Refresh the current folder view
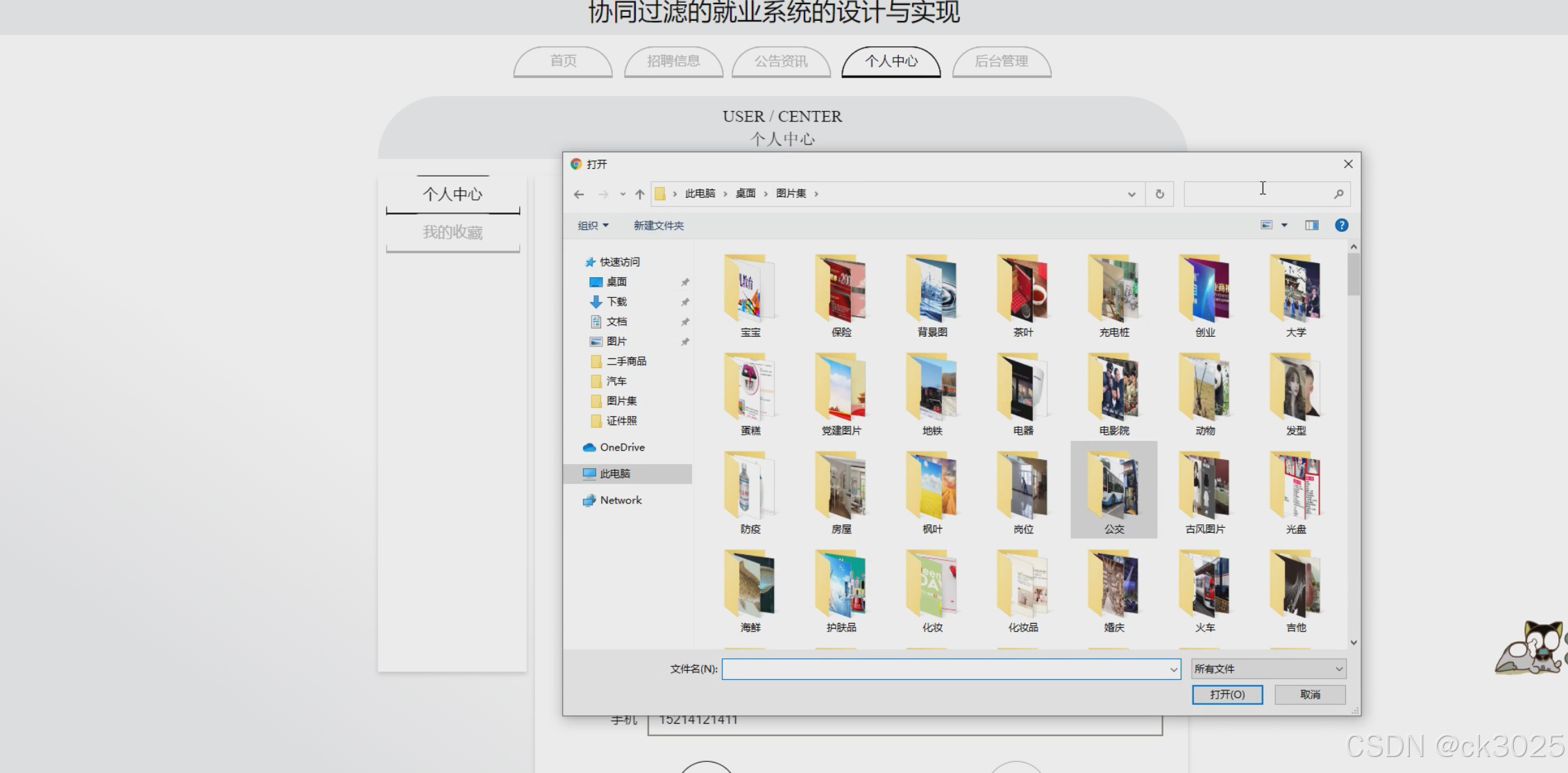The width and height of the screenshot is (1568, 773). point(1159,194)
